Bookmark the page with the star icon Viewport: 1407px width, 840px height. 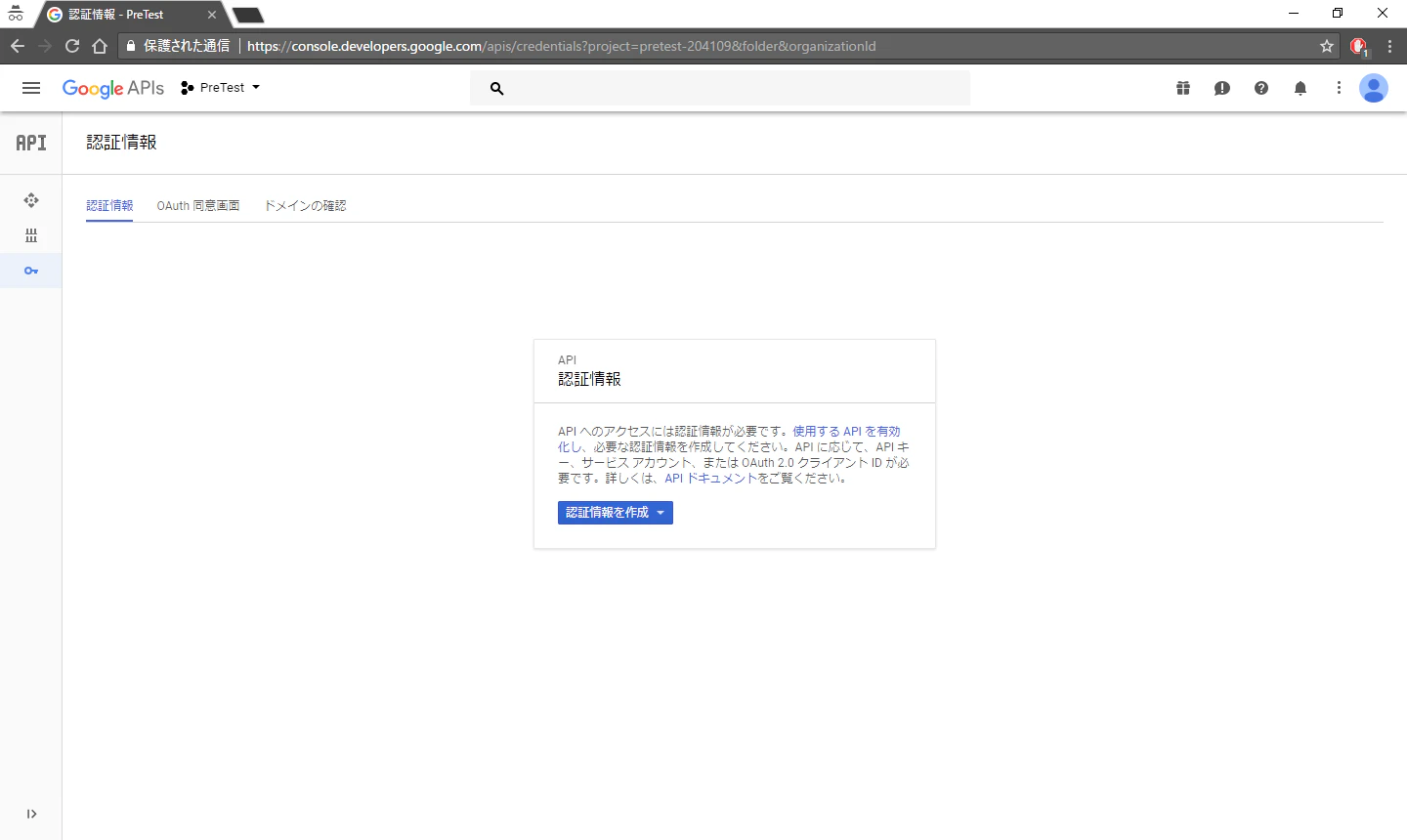[x=1327, y=46]
